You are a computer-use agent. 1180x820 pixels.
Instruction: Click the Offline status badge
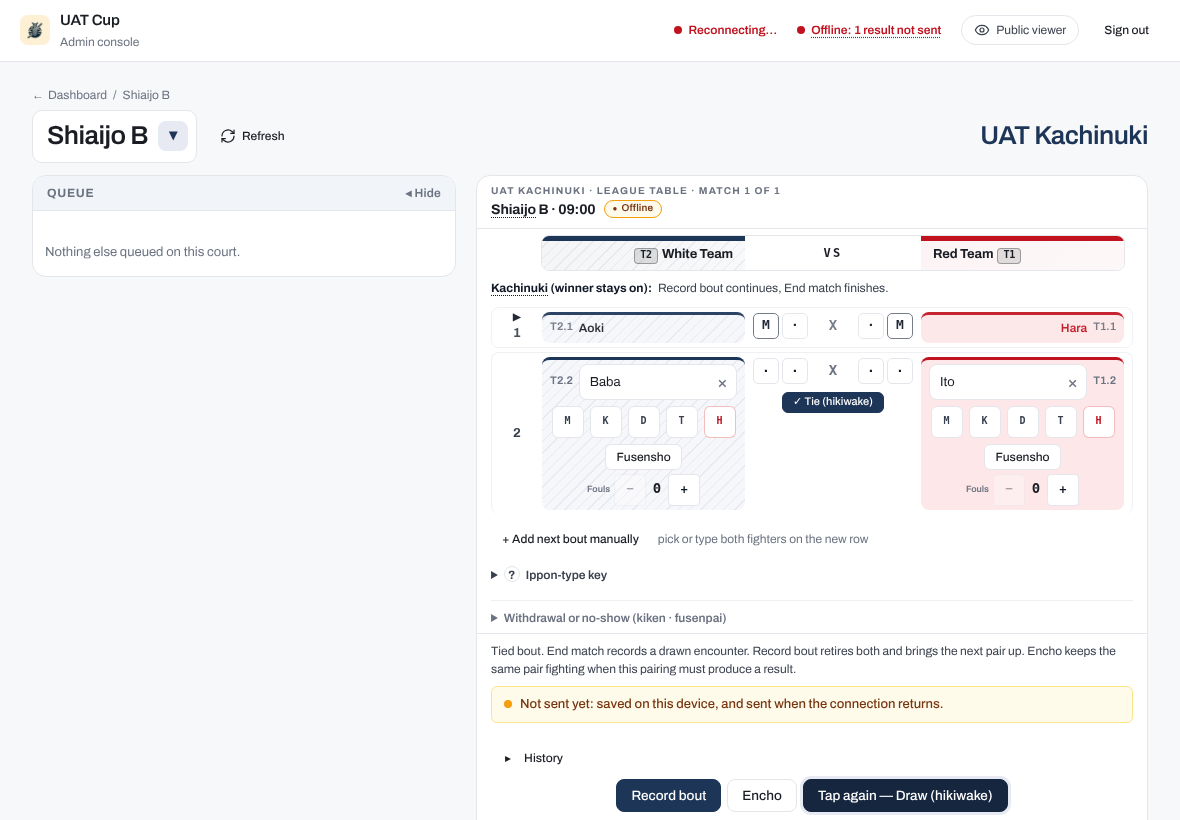pos(633,208)
